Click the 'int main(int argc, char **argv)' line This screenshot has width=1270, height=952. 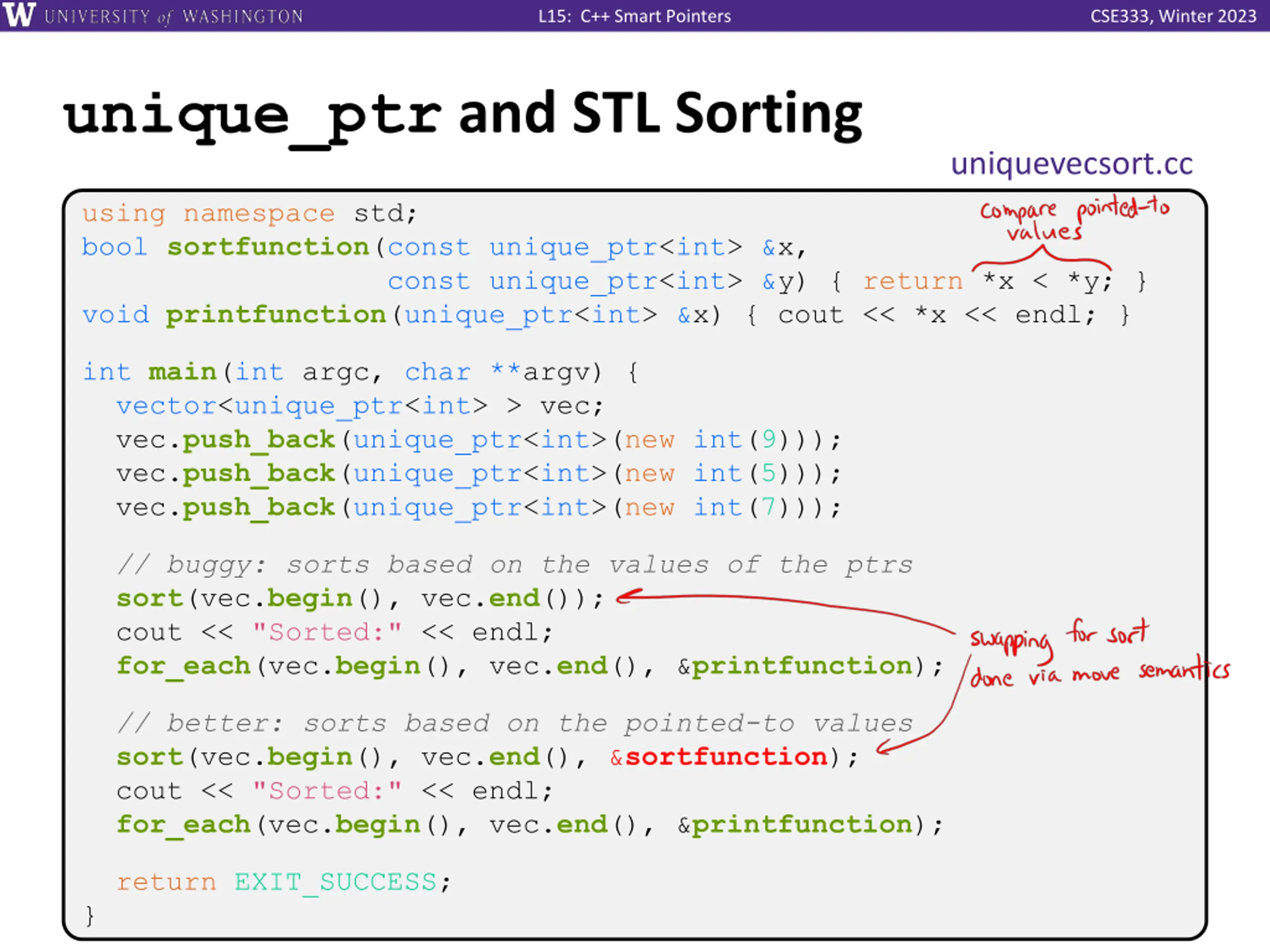[x=360, y=372]
